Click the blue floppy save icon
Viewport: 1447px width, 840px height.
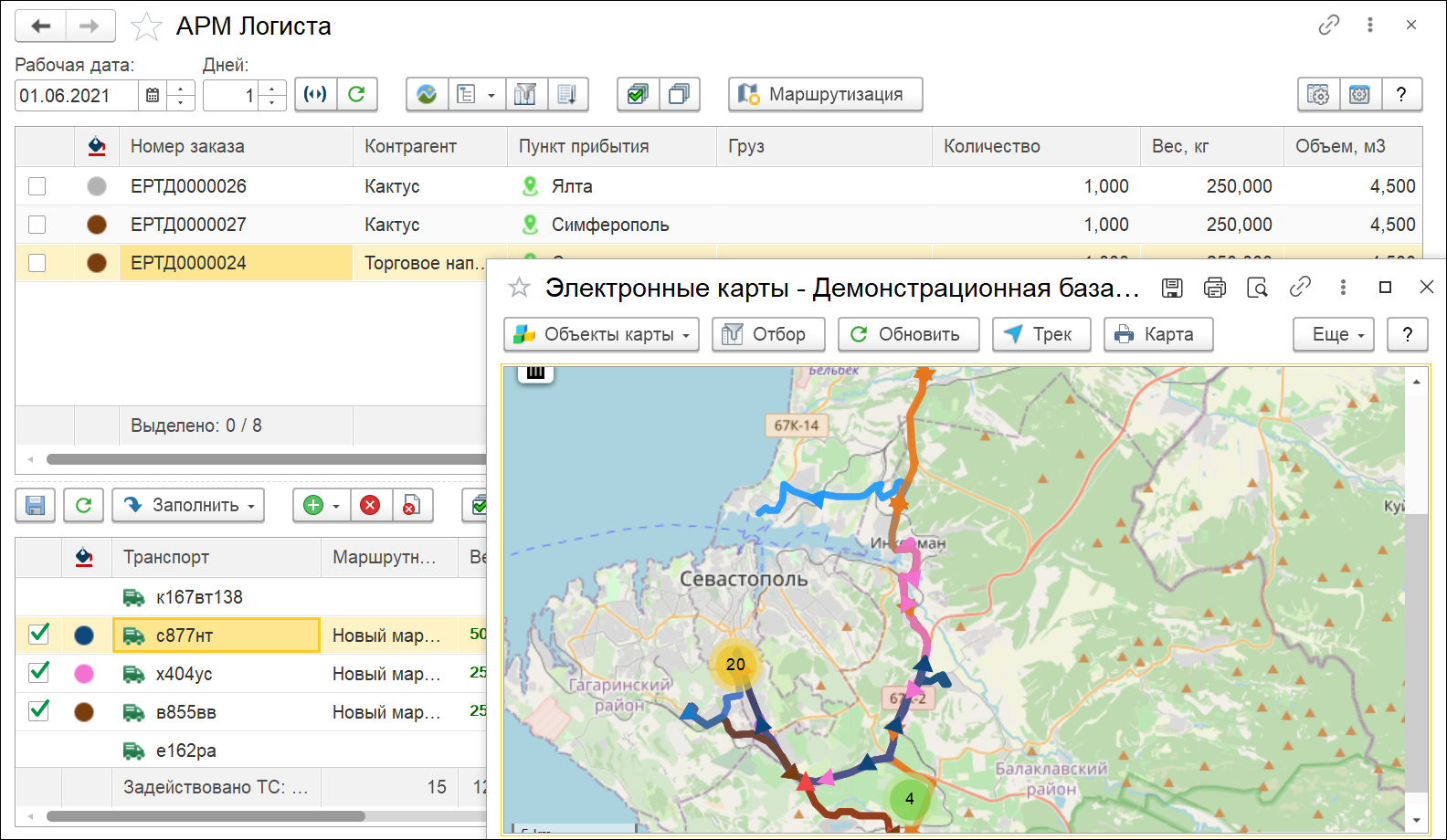[x=36, y=505]
